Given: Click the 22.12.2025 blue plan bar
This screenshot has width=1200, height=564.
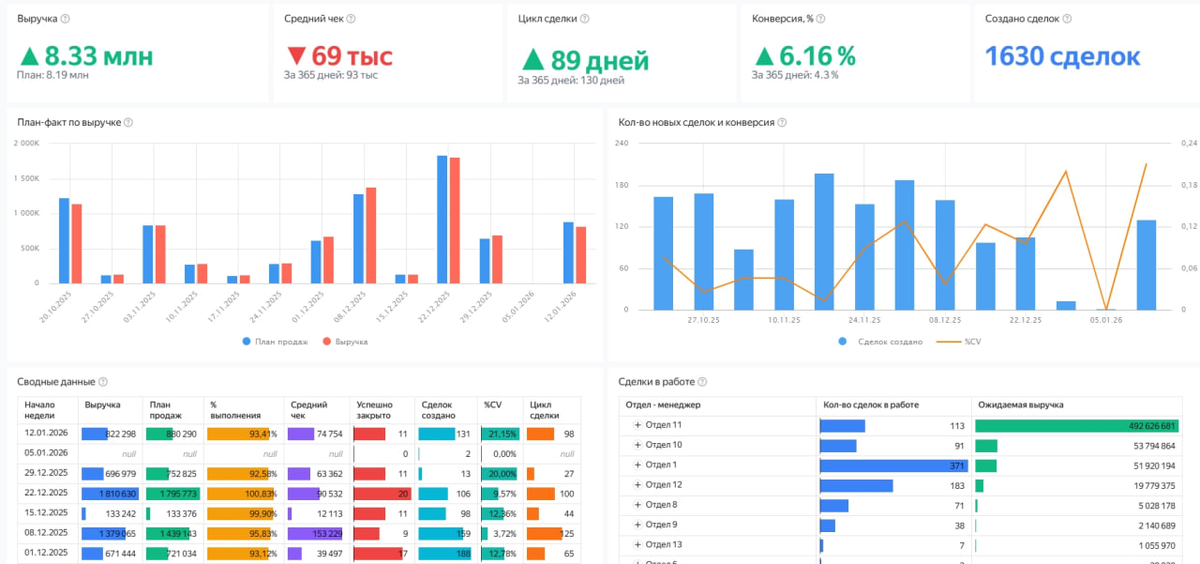Looking at the screenshot, I should click(442, 220).
